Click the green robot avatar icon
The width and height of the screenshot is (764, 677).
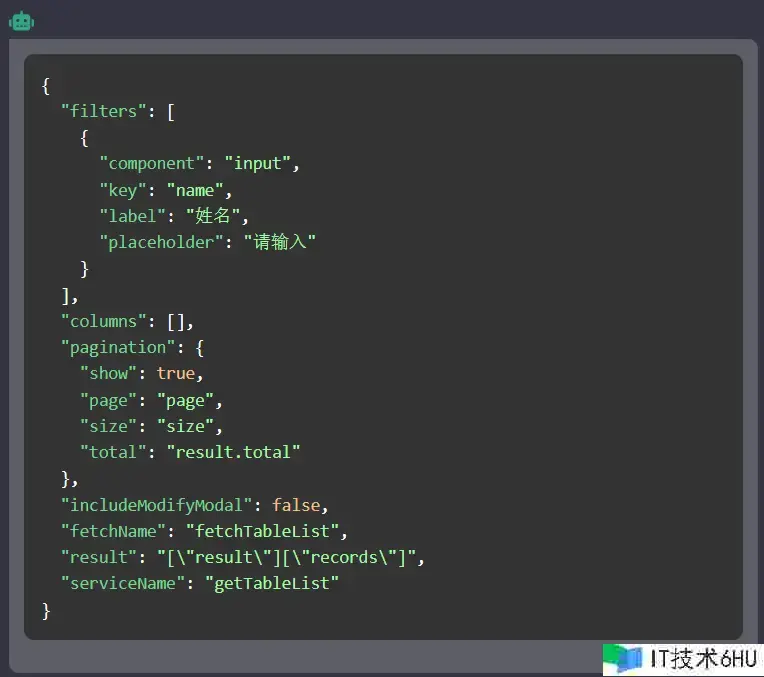point(21,21)
